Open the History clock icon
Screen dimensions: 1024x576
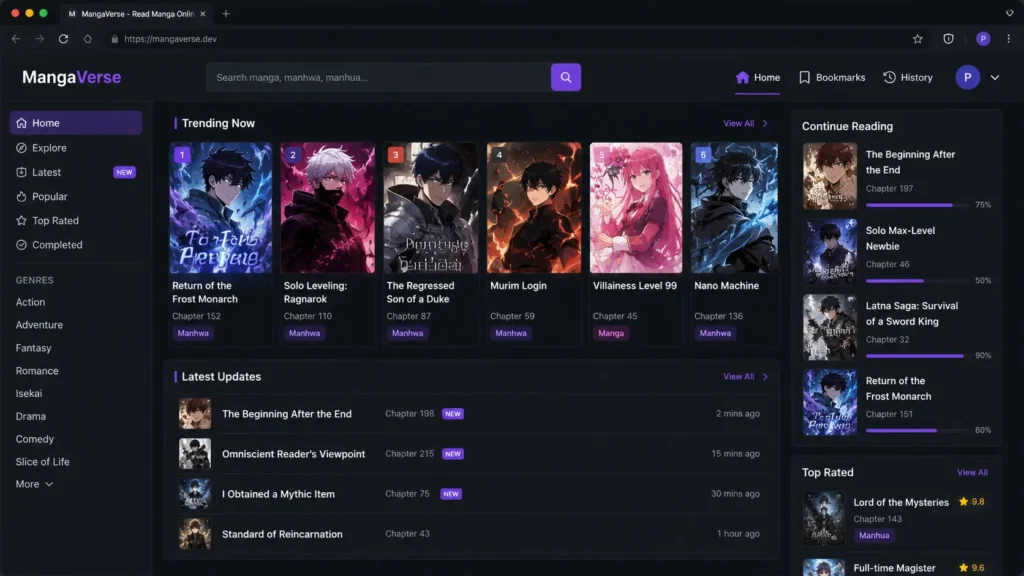(x=889, y=77)
